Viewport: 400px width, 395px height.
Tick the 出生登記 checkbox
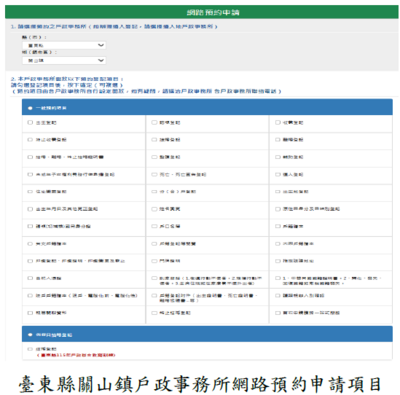30,122
